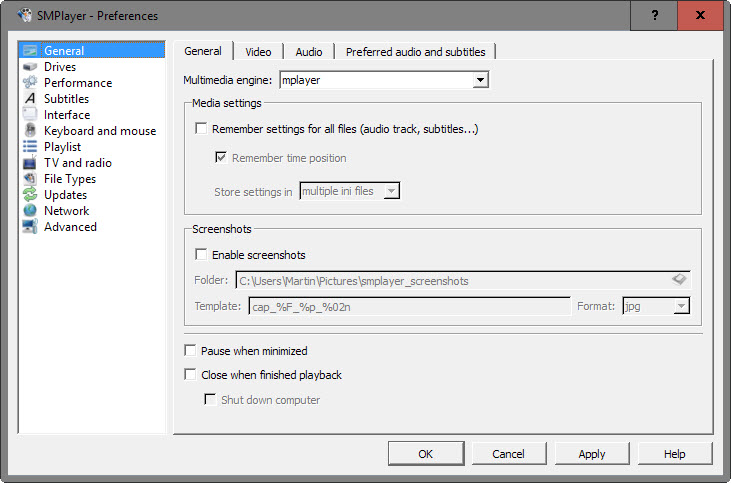731x483 pixels.
Task: Enable Pause when minimized
Action: [190, 351]
